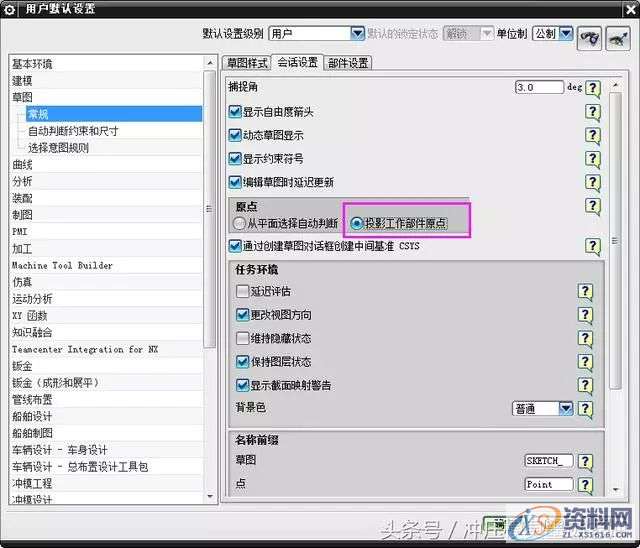Open 默认的锁定状态 dropdown
This screenshot has width=640, height=548.
[487, 33]
